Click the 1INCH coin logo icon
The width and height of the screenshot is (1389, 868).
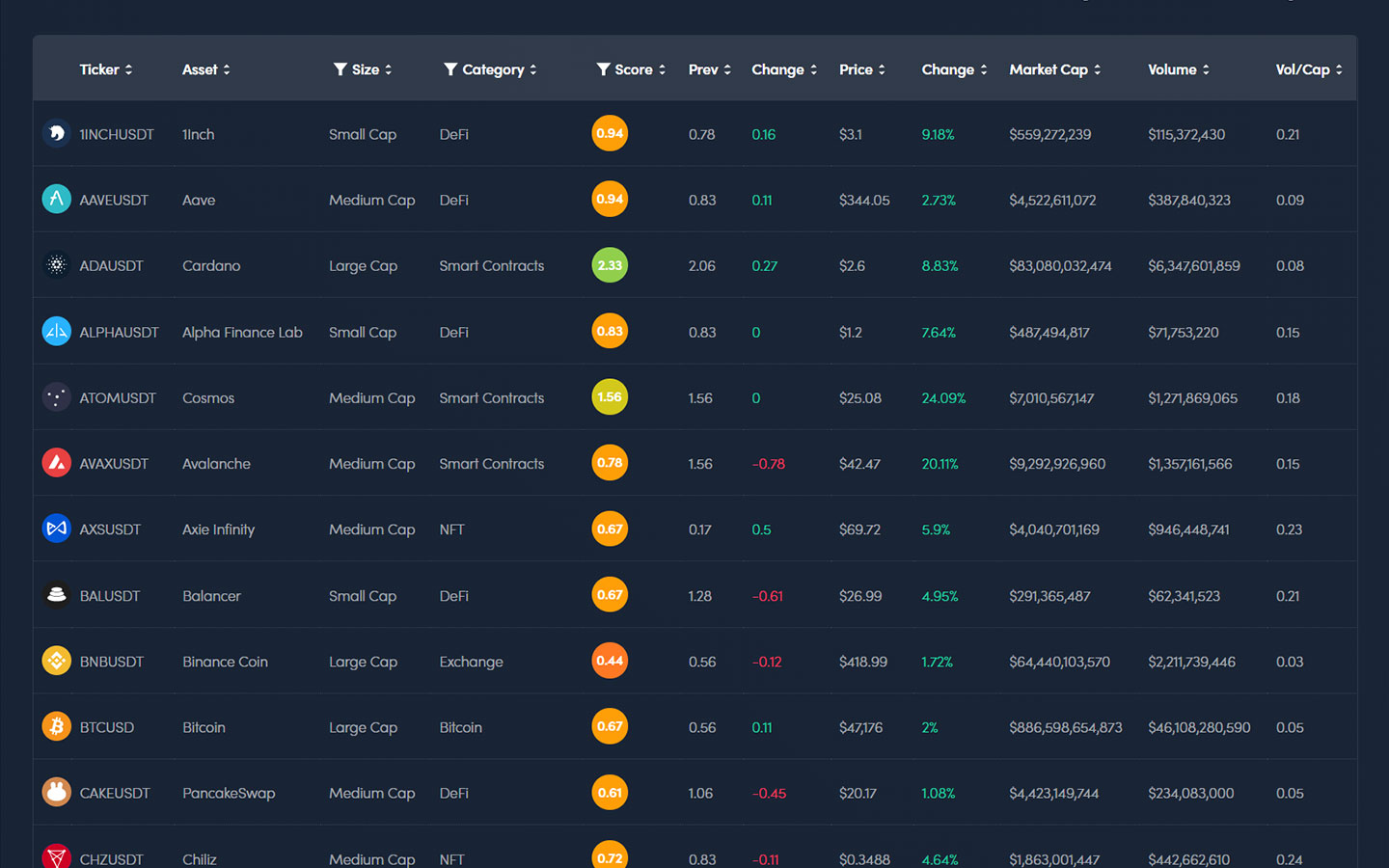tap(56, 133)
